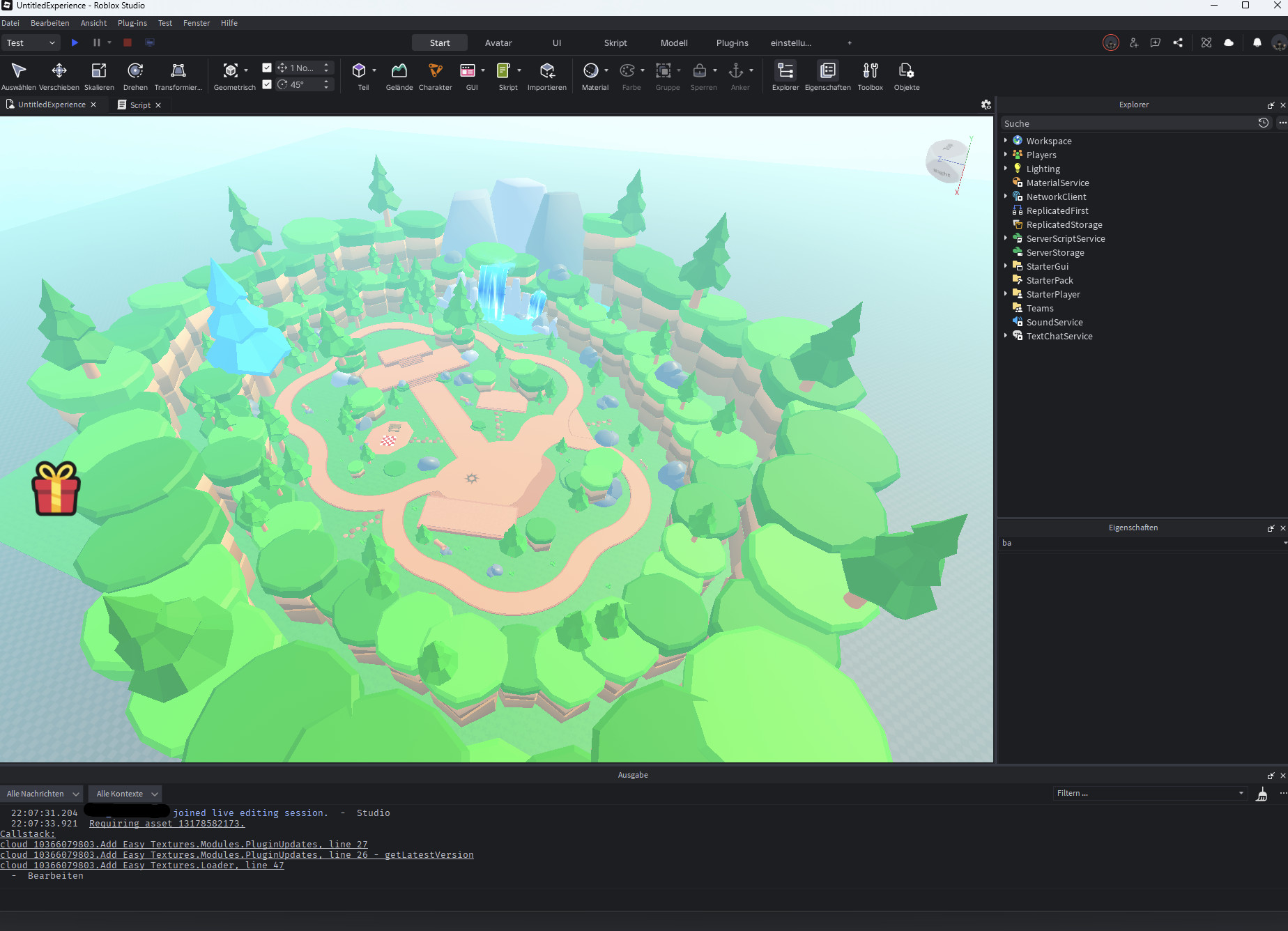
Task: Select the Skalieren scale tool
Action: pos(99,75)
